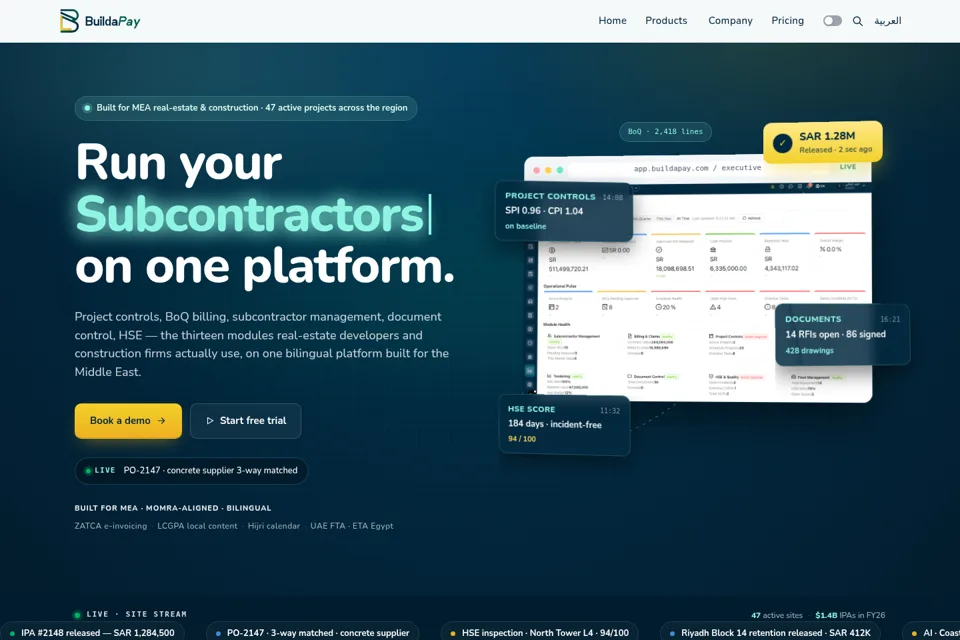The image size is (960, 640).
Task: Select the BoQ 2,418 lines pill
Action: pyautogui.click(x=665, y=132)
